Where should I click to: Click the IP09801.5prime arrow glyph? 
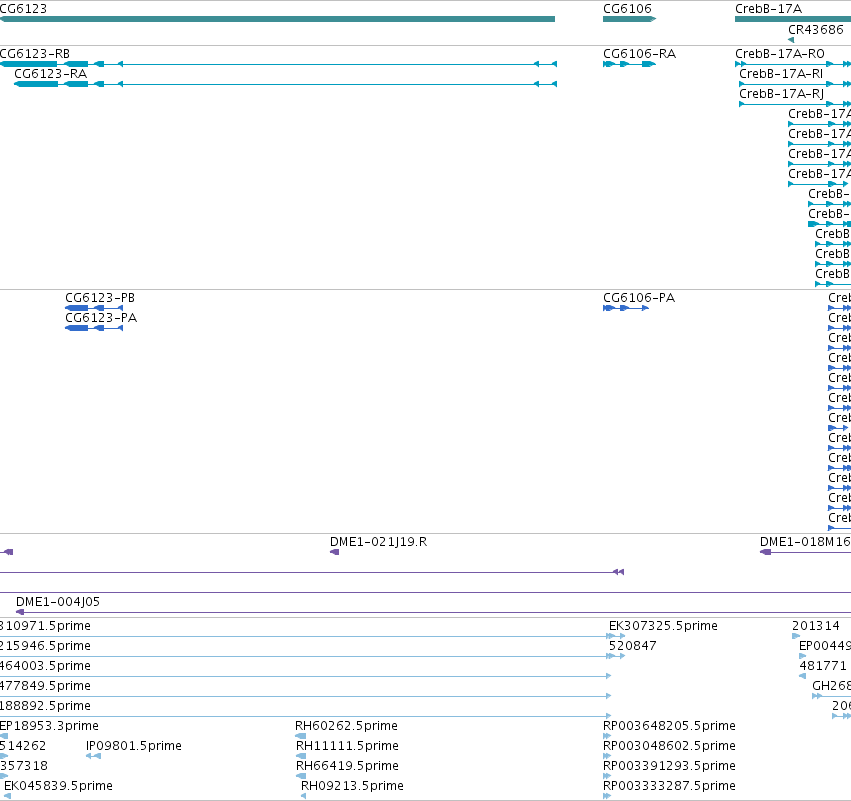pyautogui.click(x=93, y=756)
